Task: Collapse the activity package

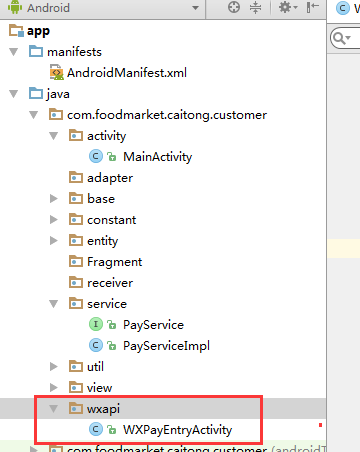Action: pyautogui.click(x=54, y=136)
